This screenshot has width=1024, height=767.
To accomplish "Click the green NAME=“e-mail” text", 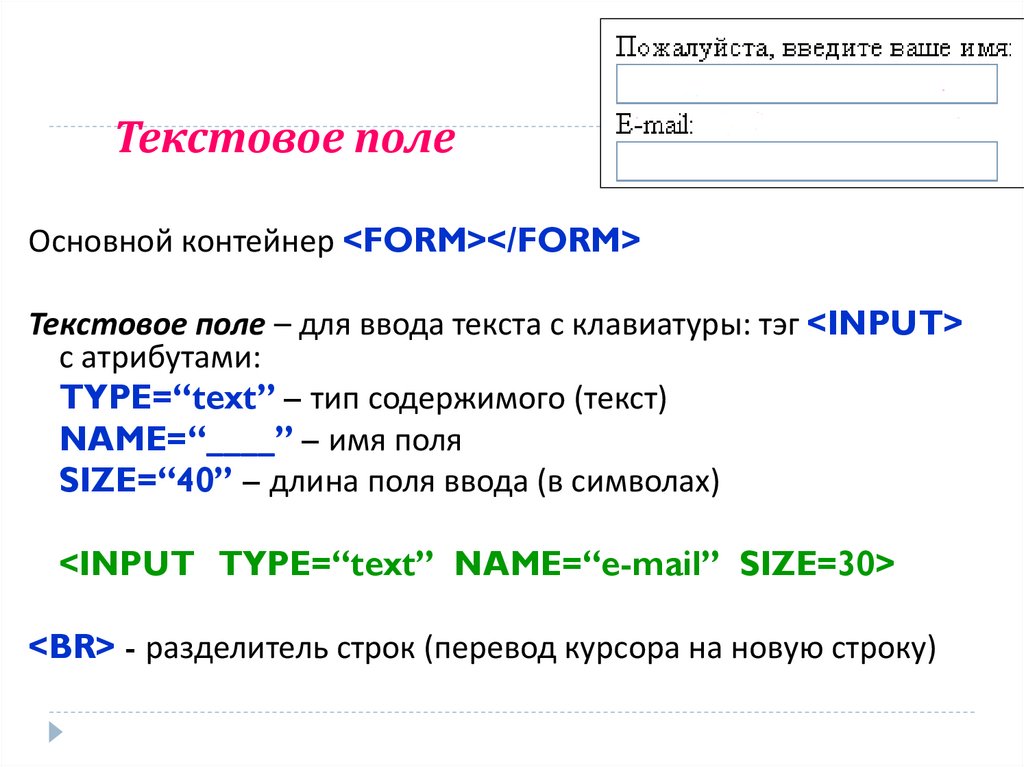I will (586, 563).
